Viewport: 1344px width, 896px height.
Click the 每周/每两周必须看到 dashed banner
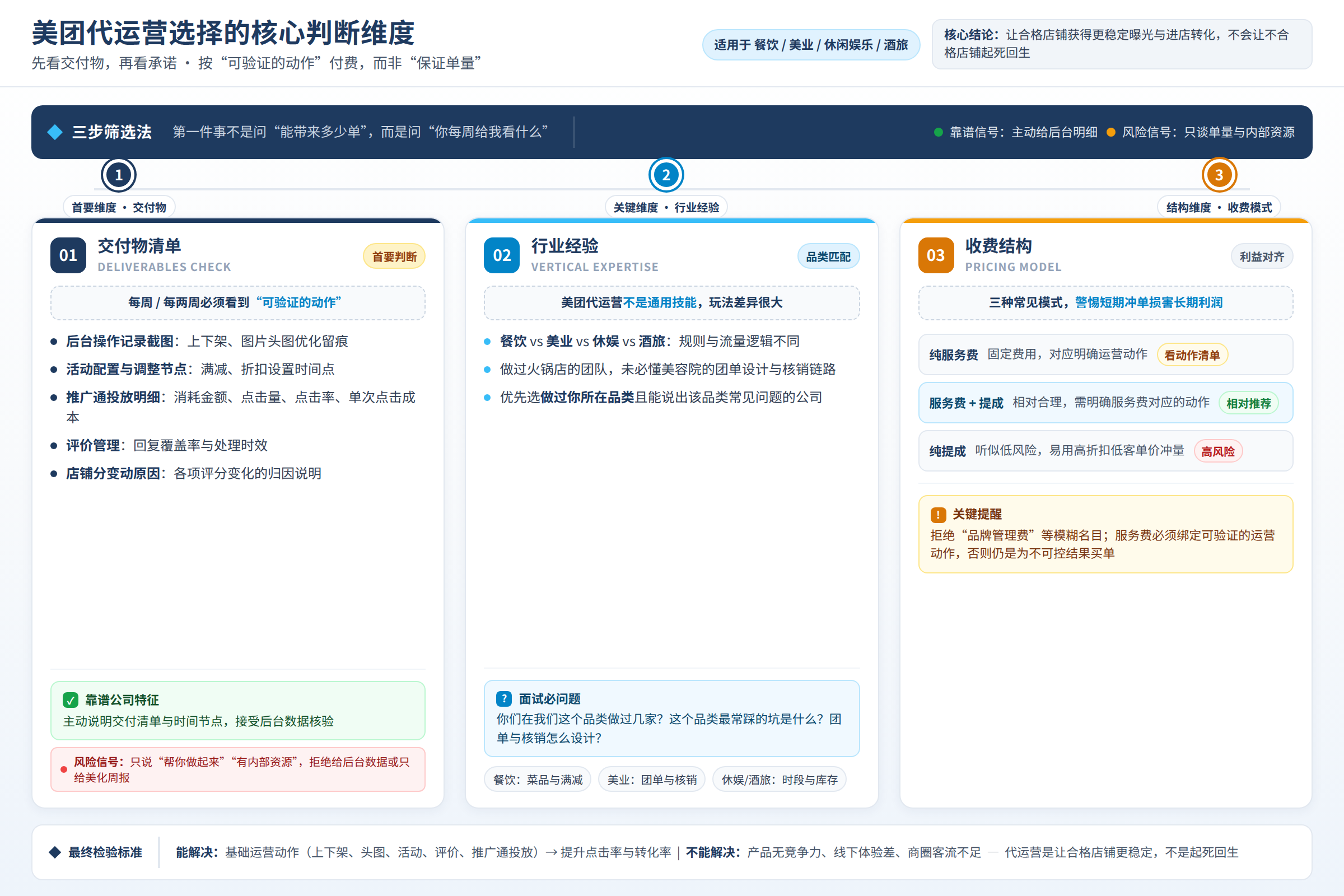237,303
